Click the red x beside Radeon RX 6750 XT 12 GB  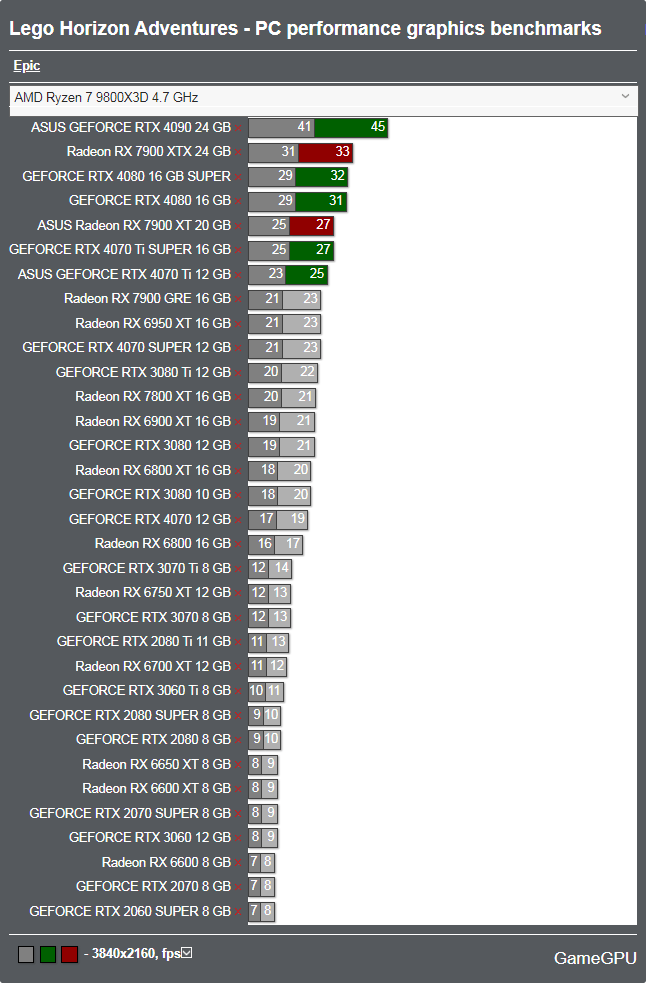click(x=238, y=594)
